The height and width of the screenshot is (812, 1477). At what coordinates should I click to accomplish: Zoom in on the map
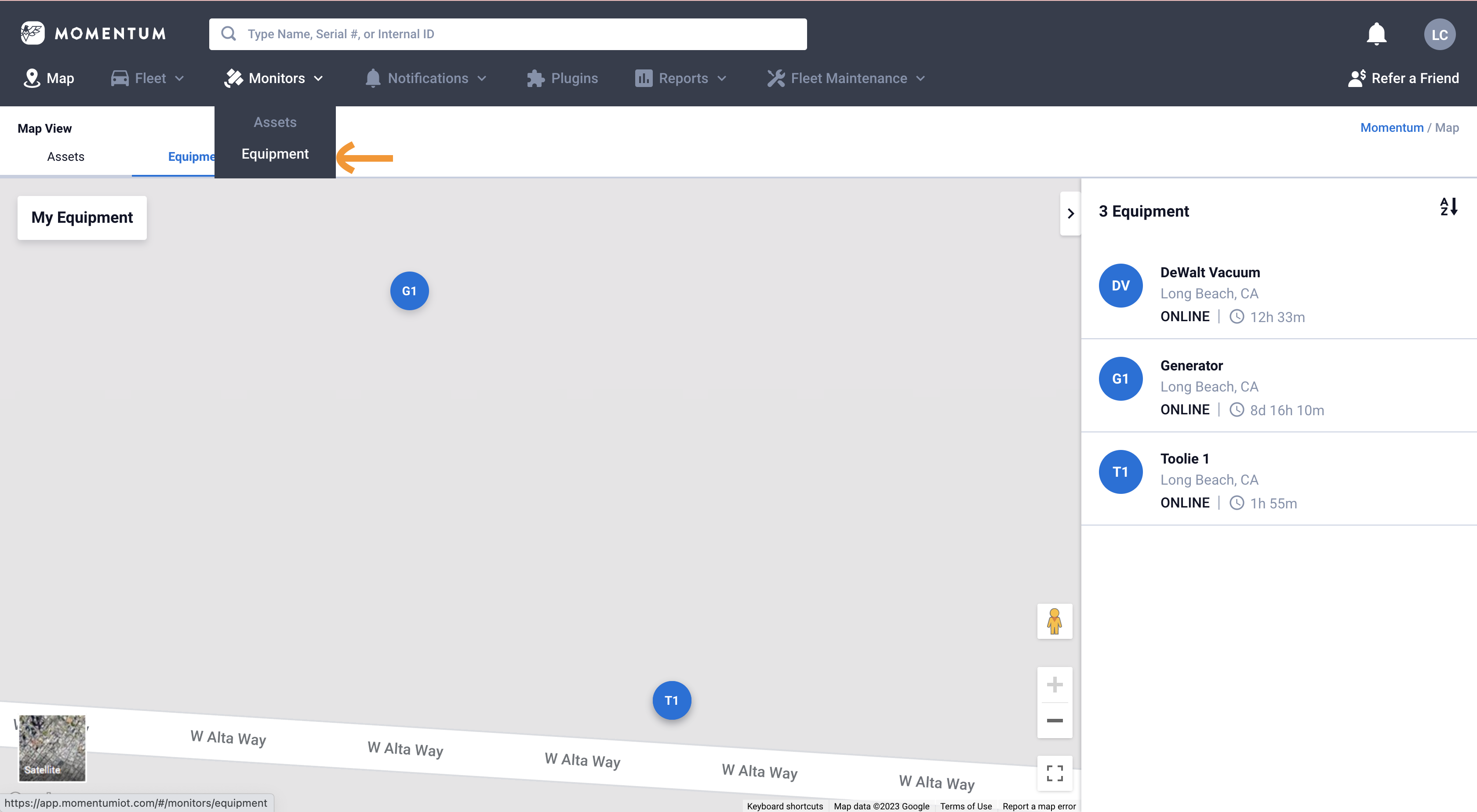coord(1055,685)
